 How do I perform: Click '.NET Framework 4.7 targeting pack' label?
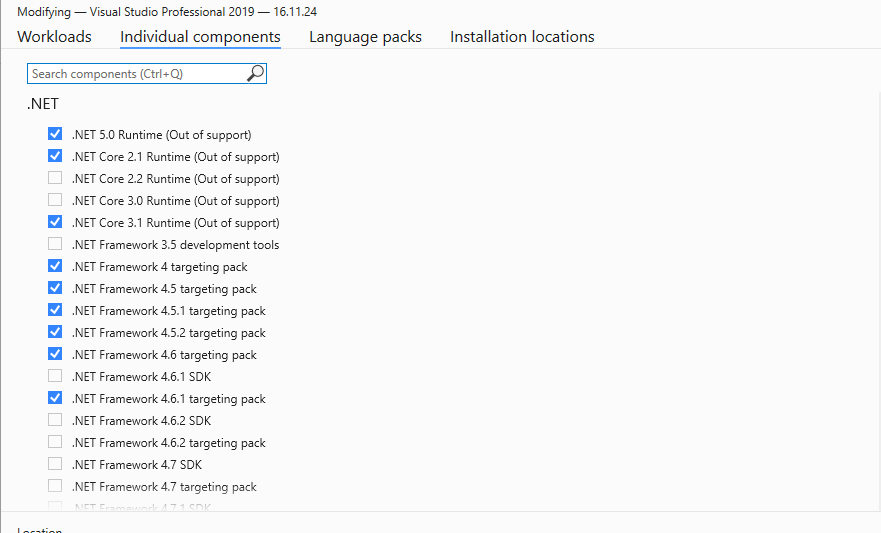tap(165, 487)
